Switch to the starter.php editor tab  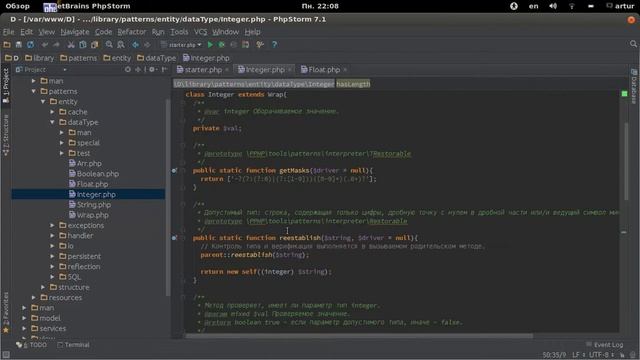[x=202, y=70]
